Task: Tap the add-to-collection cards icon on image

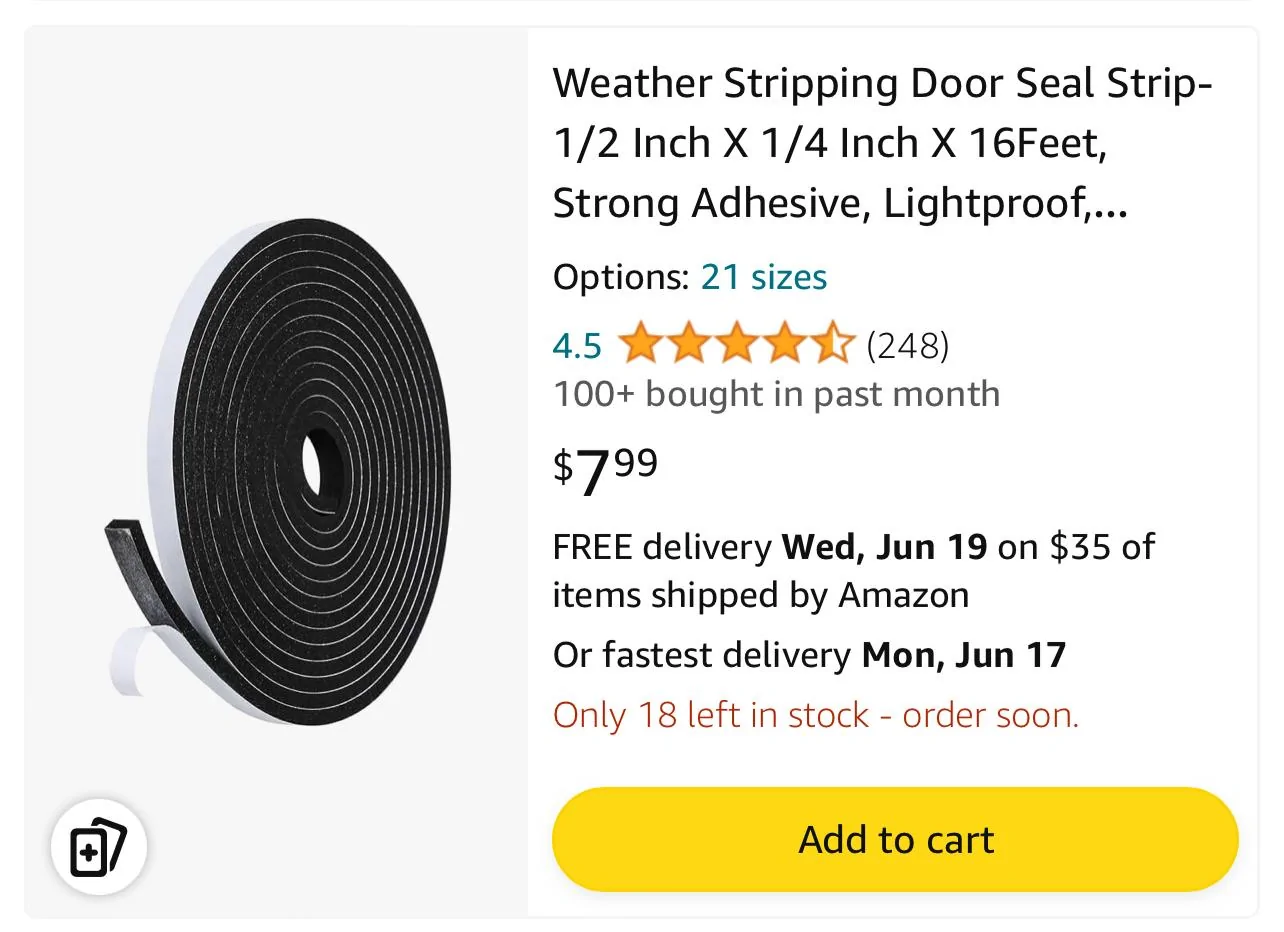Action: point(98,847)
